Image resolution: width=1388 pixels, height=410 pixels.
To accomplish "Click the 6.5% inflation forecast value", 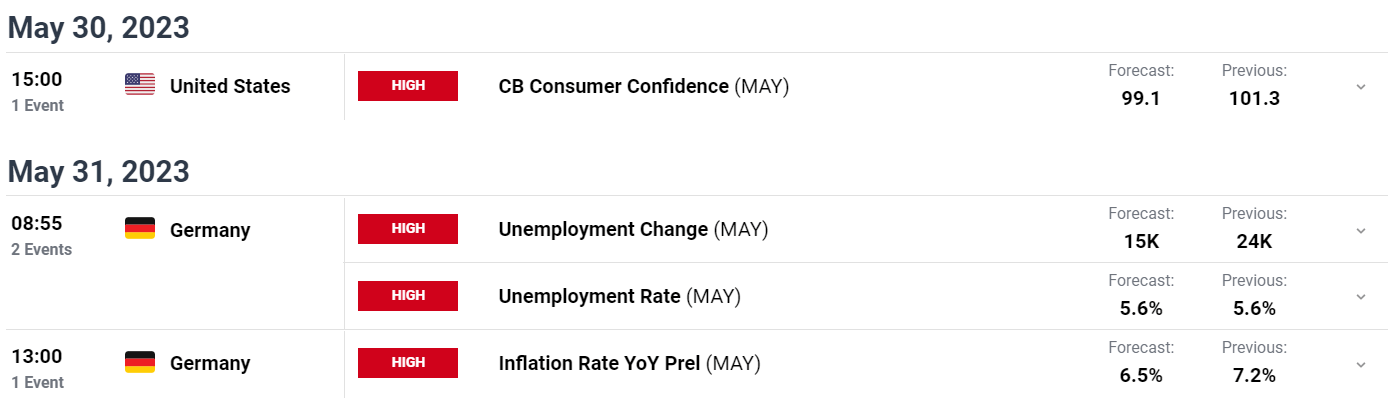I will pyautogui.click(x=1141, y=375).
